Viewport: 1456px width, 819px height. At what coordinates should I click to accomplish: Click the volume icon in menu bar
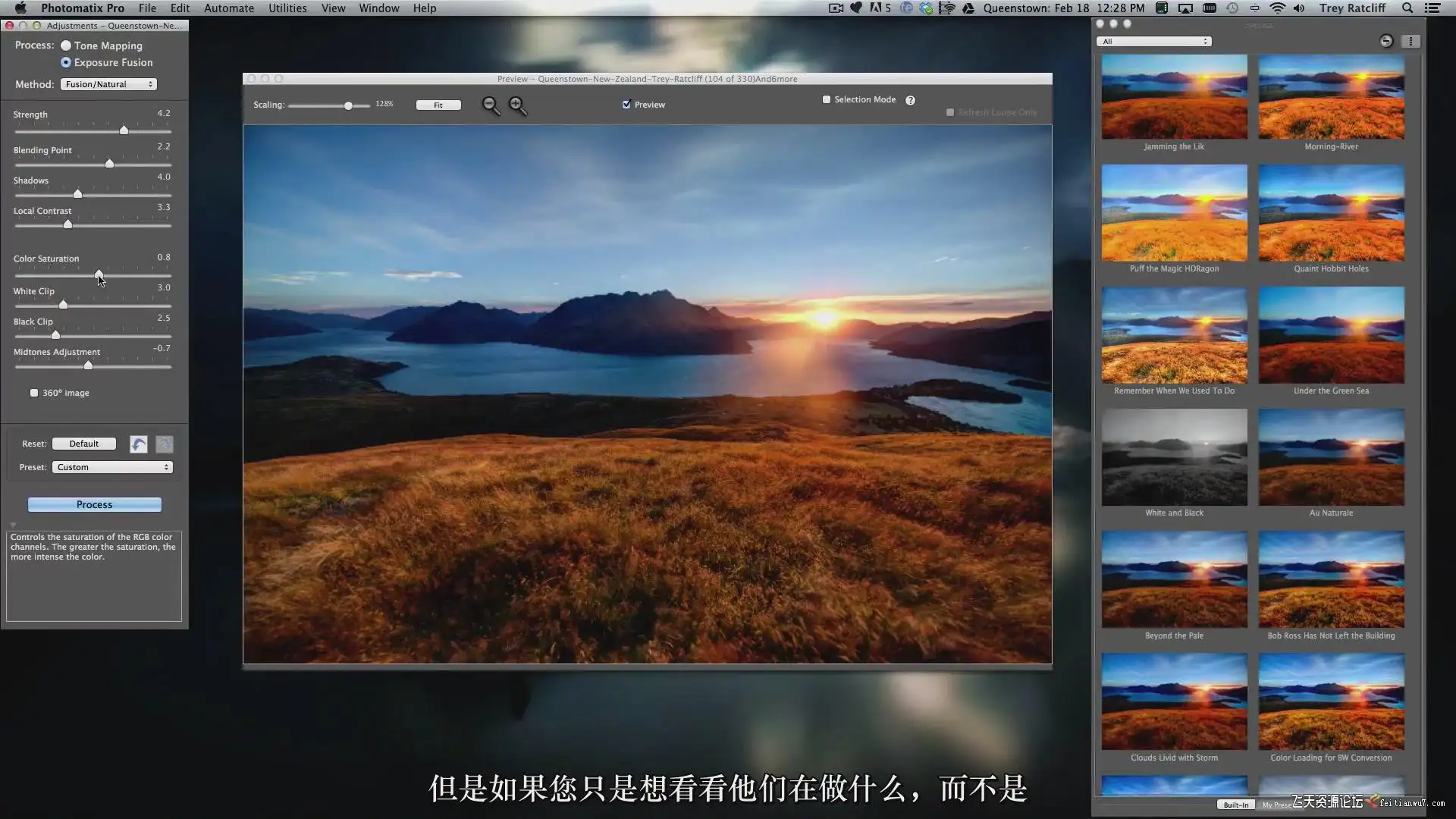1299,8
